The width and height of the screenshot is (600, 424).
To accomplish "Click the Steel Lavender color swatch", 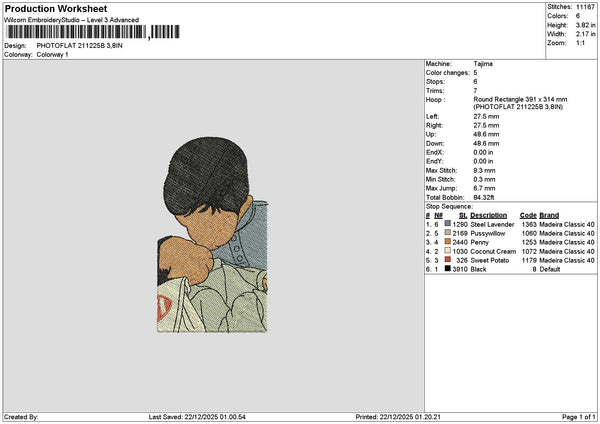I will pos(447,224).
